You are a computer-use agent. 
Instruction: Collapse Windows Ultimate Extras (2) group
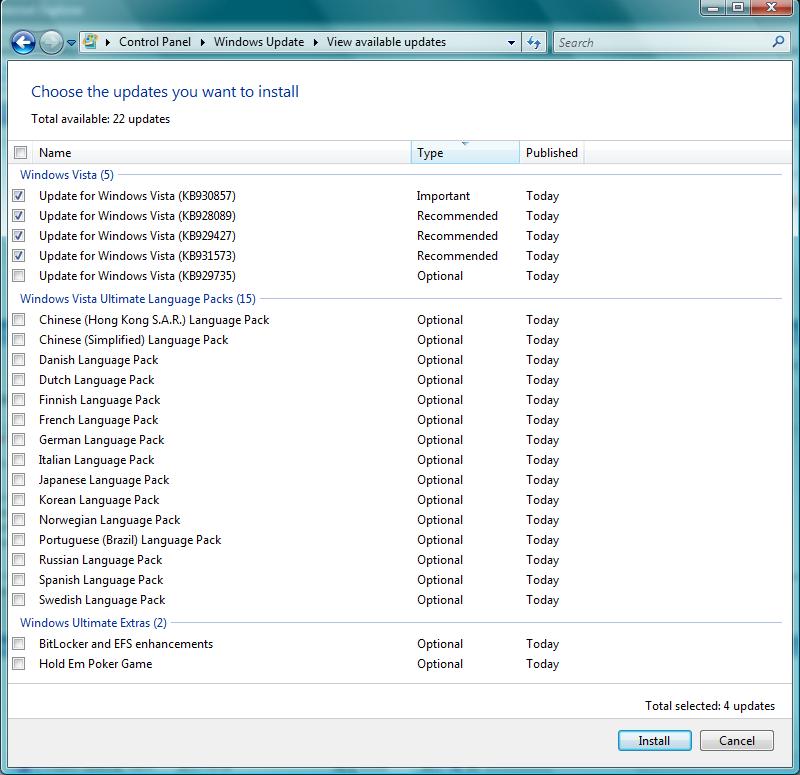pyautogui.click(x=93, y=622)
